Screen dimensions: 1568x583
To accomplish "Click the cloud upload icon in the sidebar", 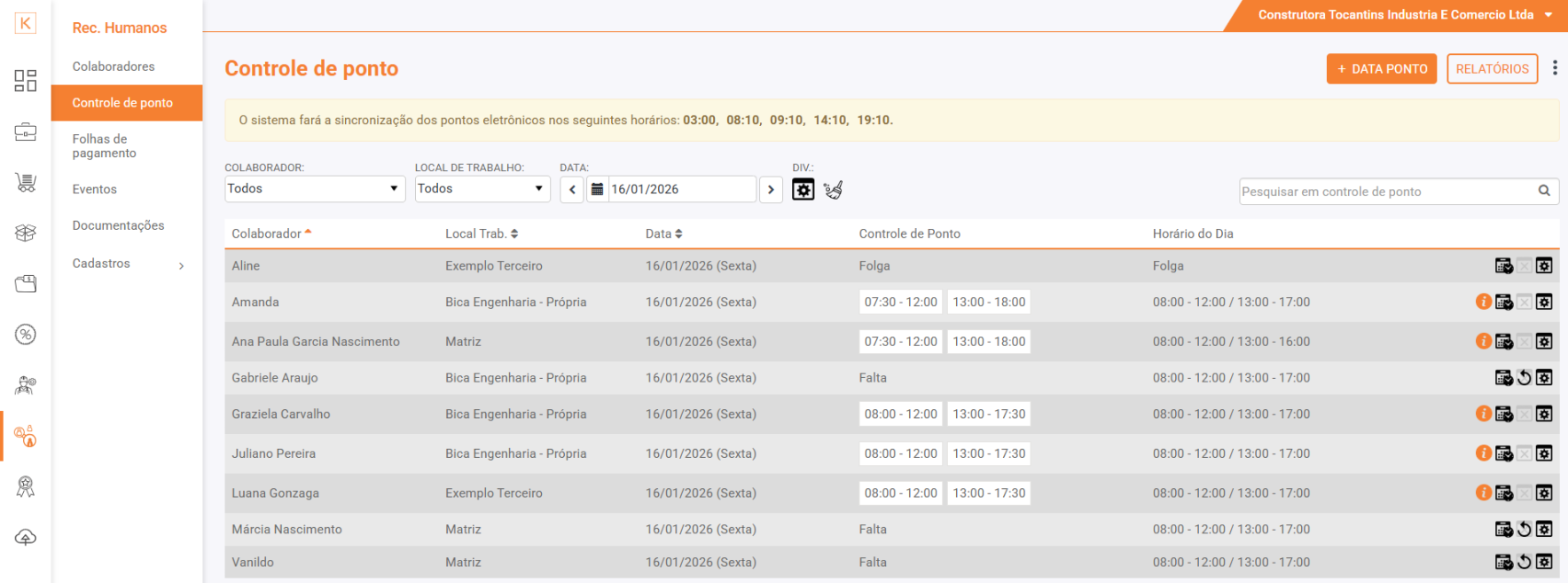I will pos(26,538).
